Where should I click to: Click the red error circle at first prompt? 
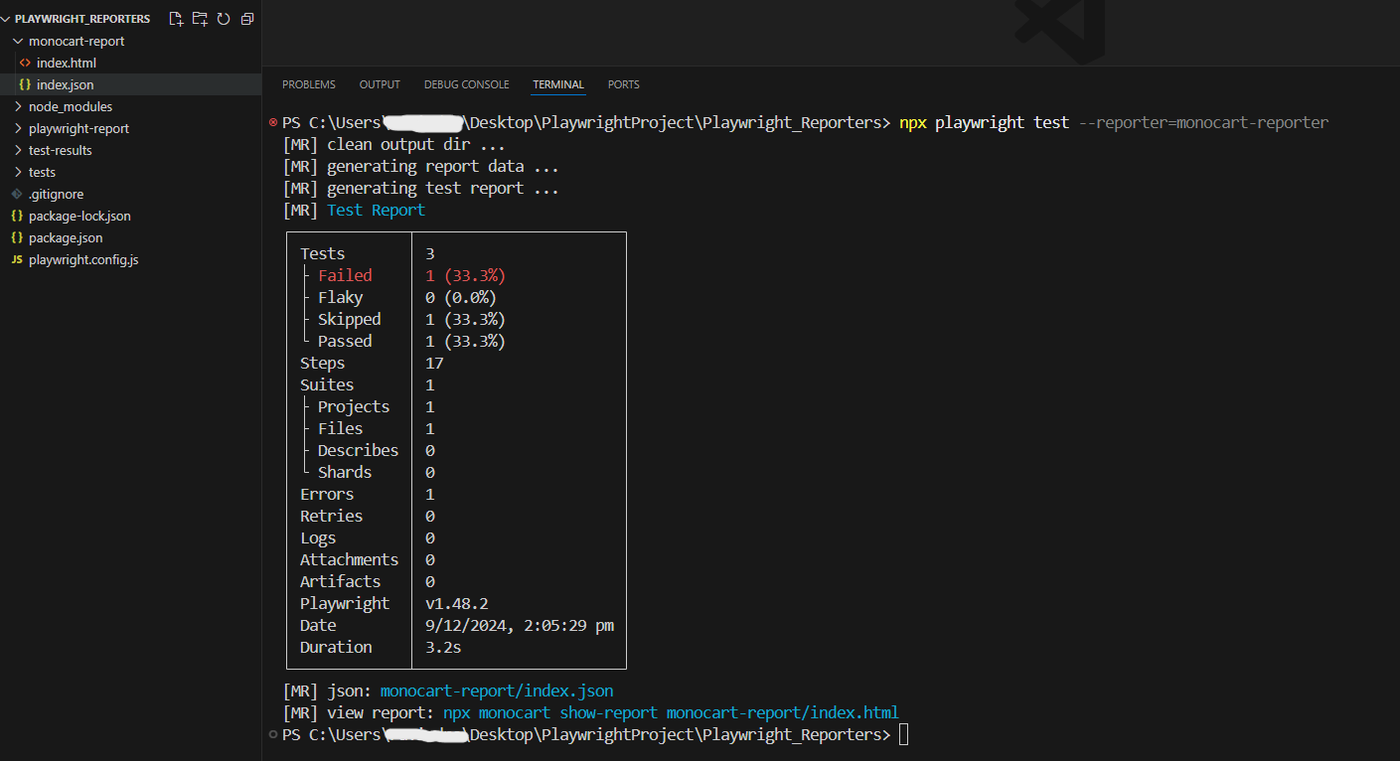point(273,123)
